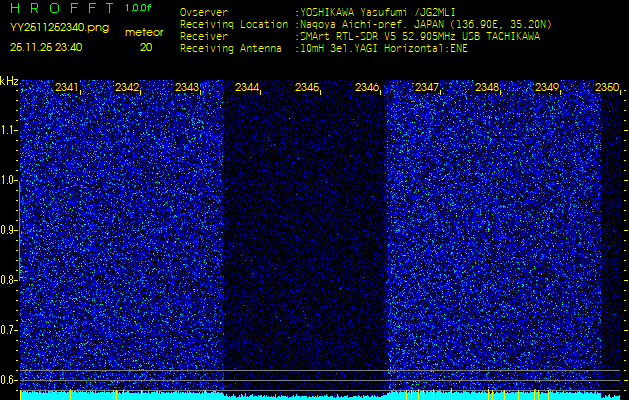Click the 2349 time marker label
This screenshot has width=629, height=400.
click(x=547, y=87)
